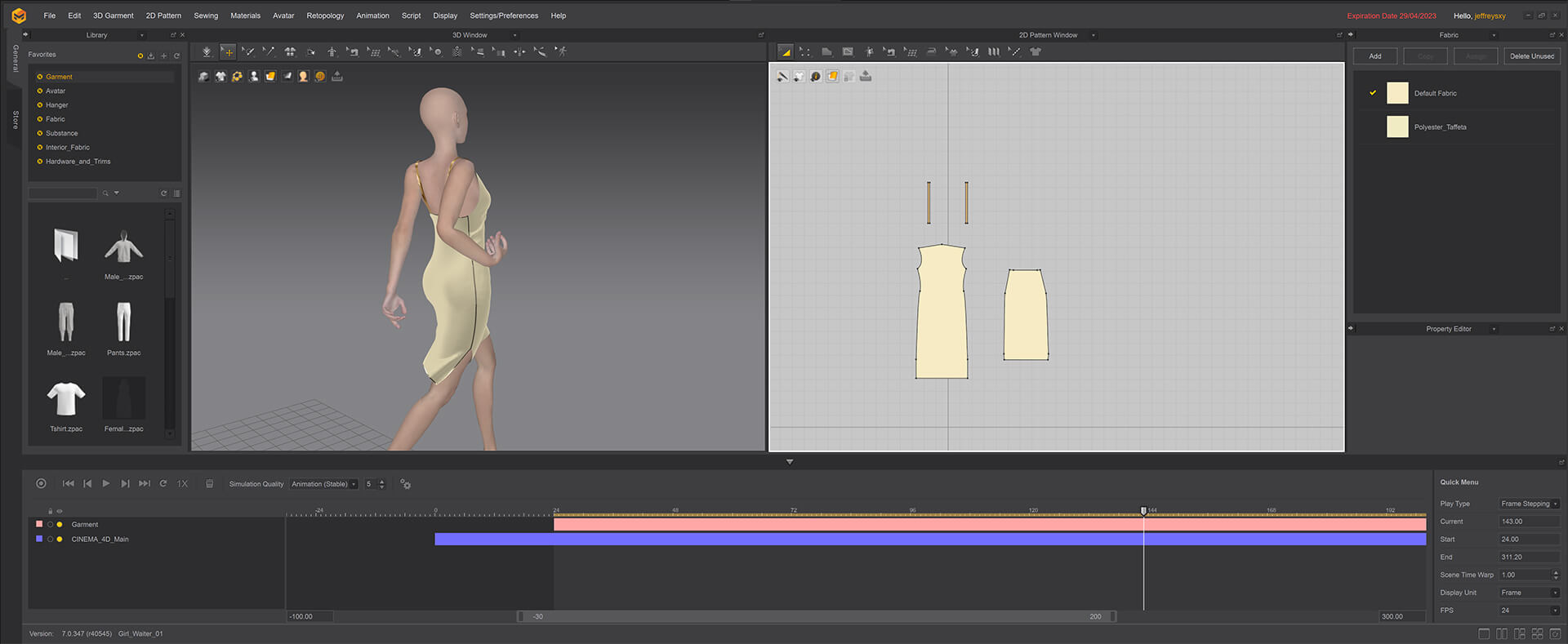Expand the 2D Pattern Window title dropdown arrow

tap(1094, 35)
